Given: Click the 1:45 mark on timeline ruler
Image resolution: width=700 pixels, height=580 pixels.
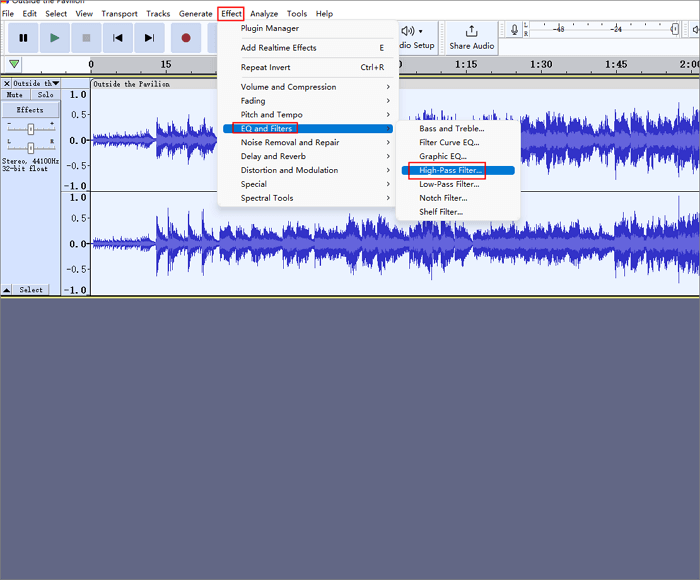Looking at the screenshot, I should coord(616,65).
